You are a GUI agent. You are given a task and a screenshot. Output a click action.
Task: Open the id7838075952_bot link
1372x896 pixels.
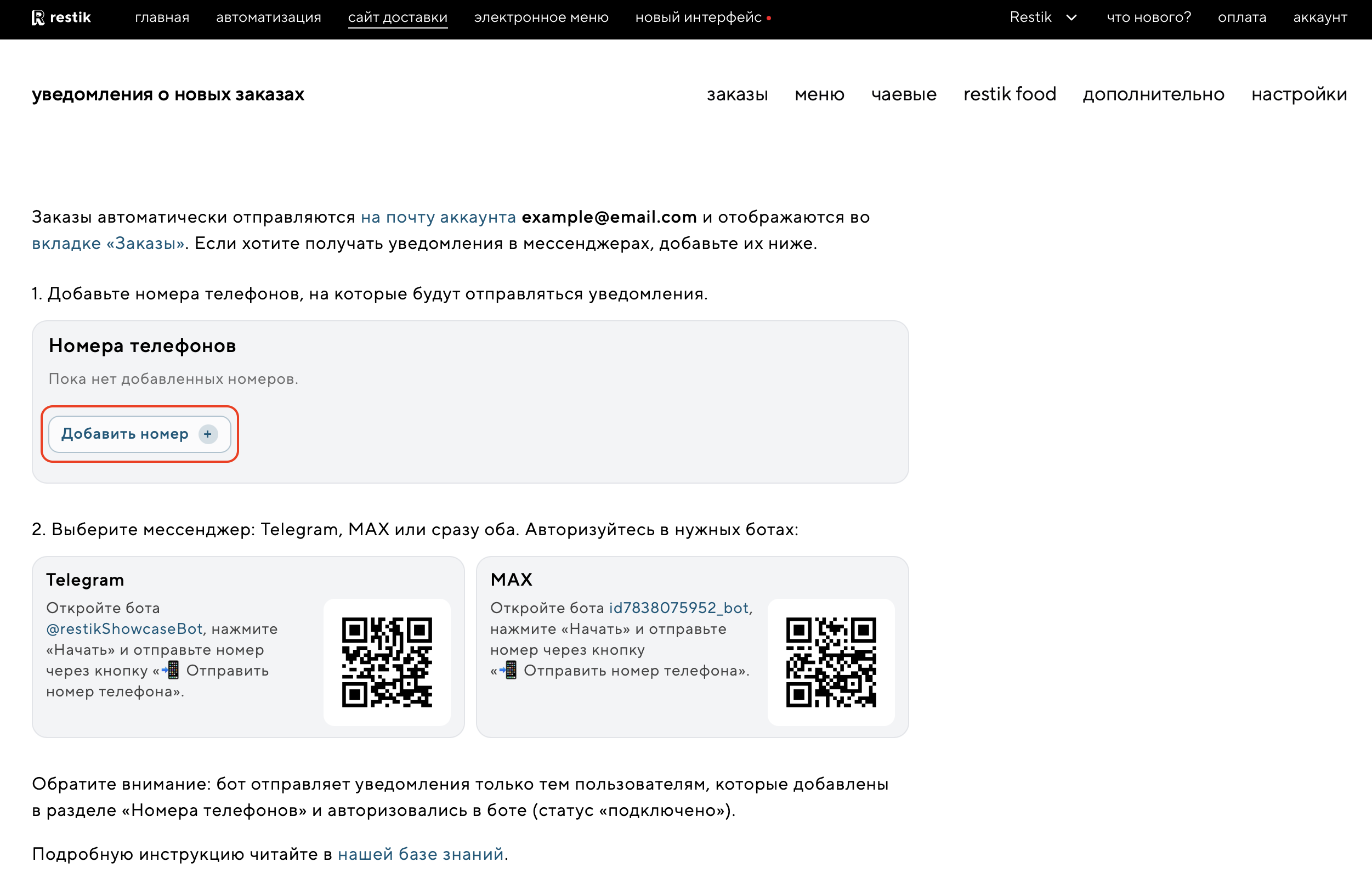[678, 608]
